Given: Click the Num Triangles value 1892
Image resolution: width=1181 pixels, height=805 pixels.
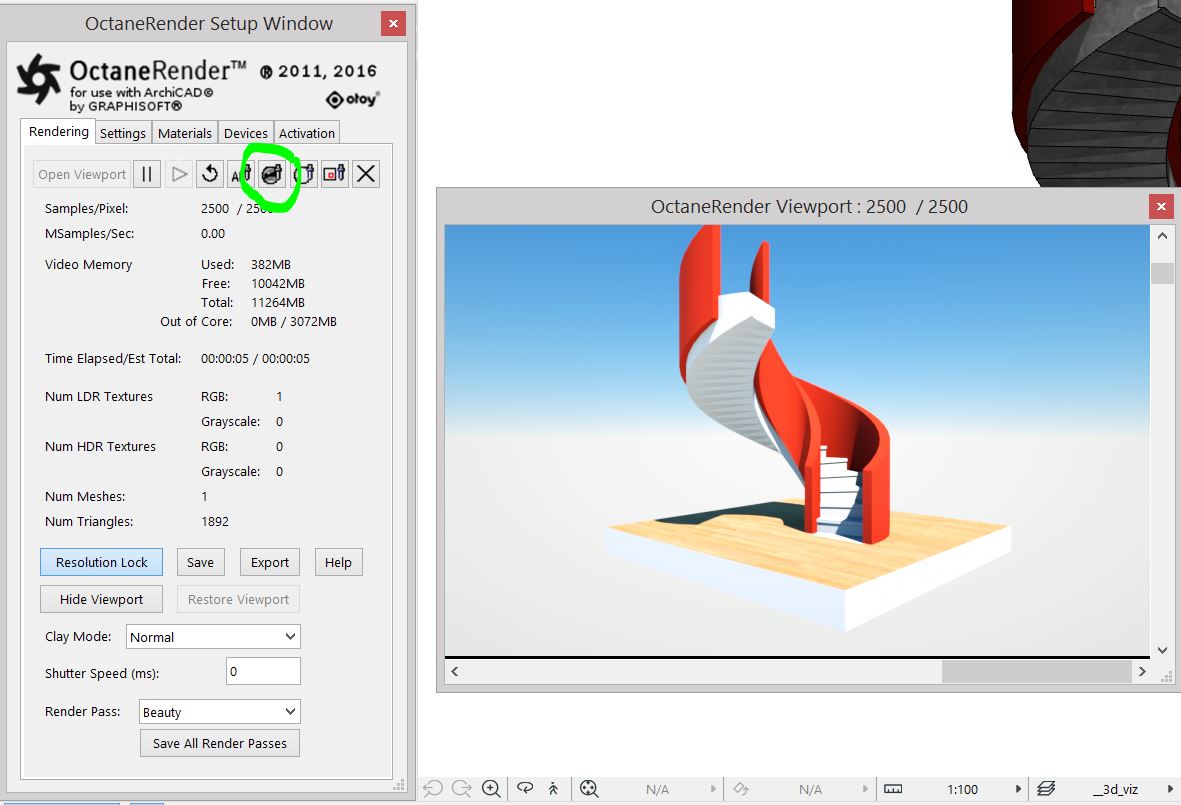Looking at the screenshot, I should (x=215, y=521).
